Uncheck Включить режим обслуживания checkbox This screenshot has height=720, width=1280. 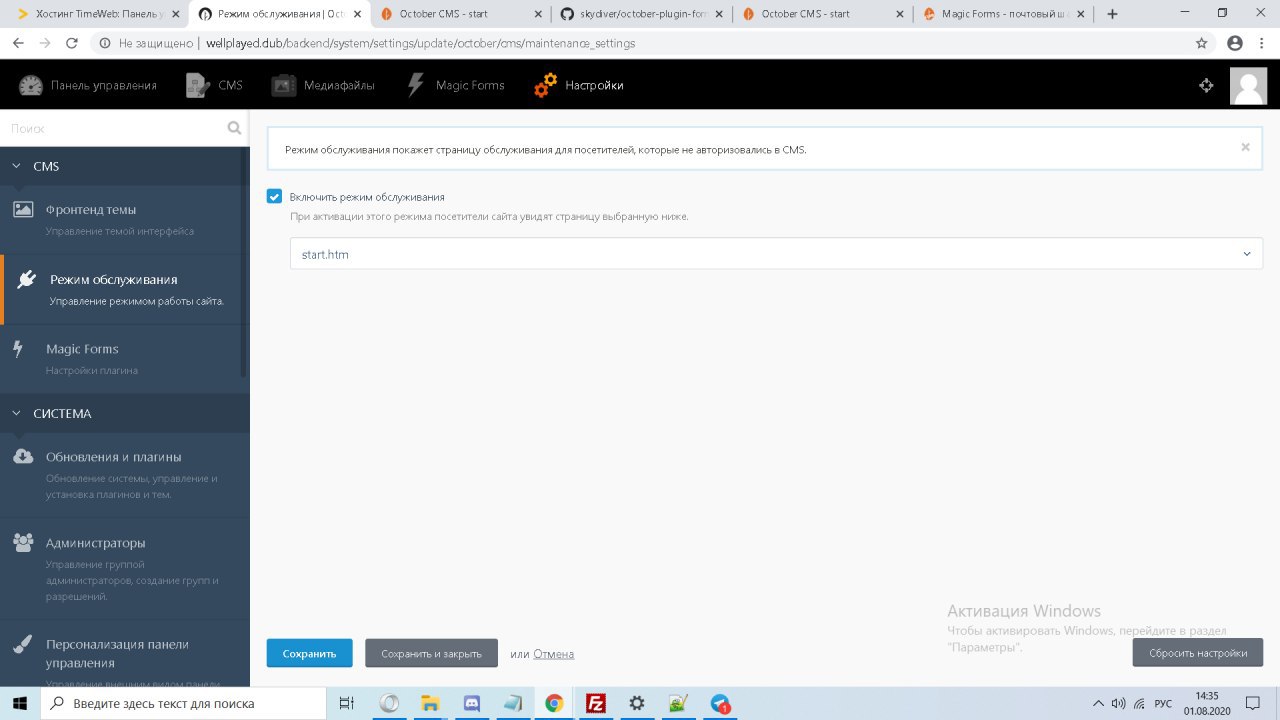coord(274,197)
